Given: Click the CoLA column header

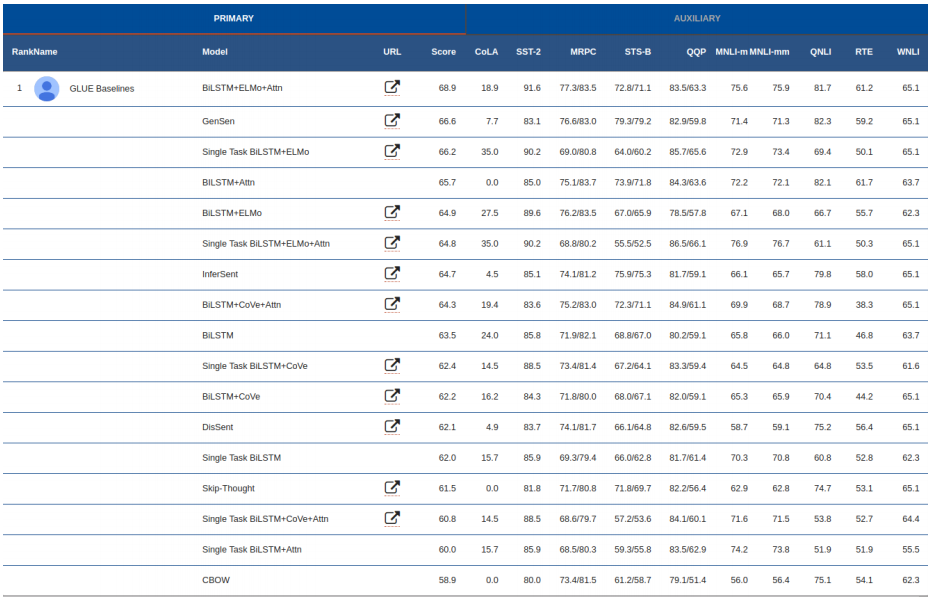Looking at the screenshot, I should pyautogui.click(x=486, y=52).
